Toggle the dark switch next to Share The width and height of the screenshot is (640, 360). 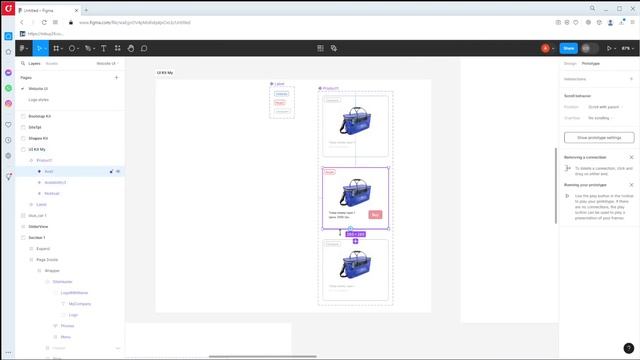coord(589,48)
